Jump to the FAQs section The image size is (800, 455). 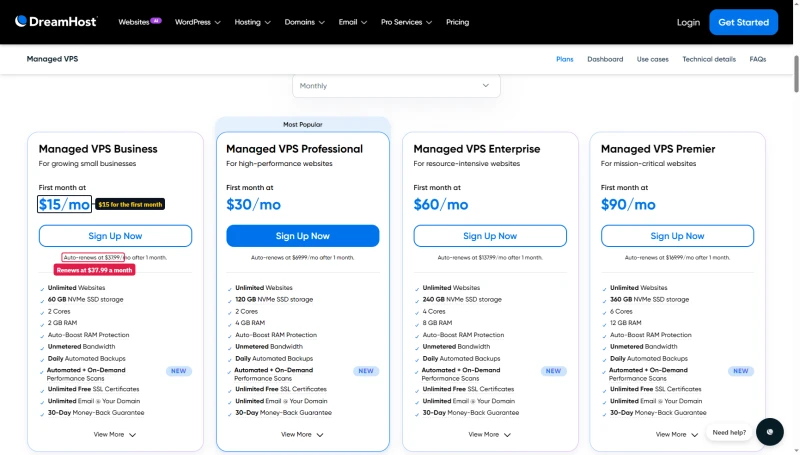coord(758,59)
